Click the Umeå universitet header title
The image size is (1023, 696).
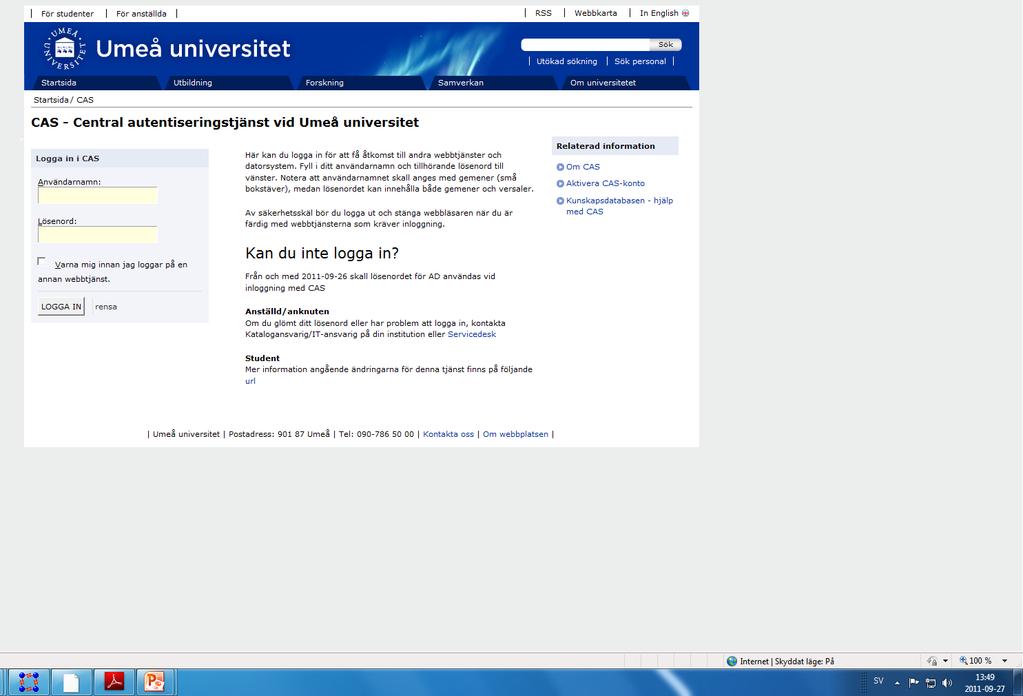[x=193, y=49]
